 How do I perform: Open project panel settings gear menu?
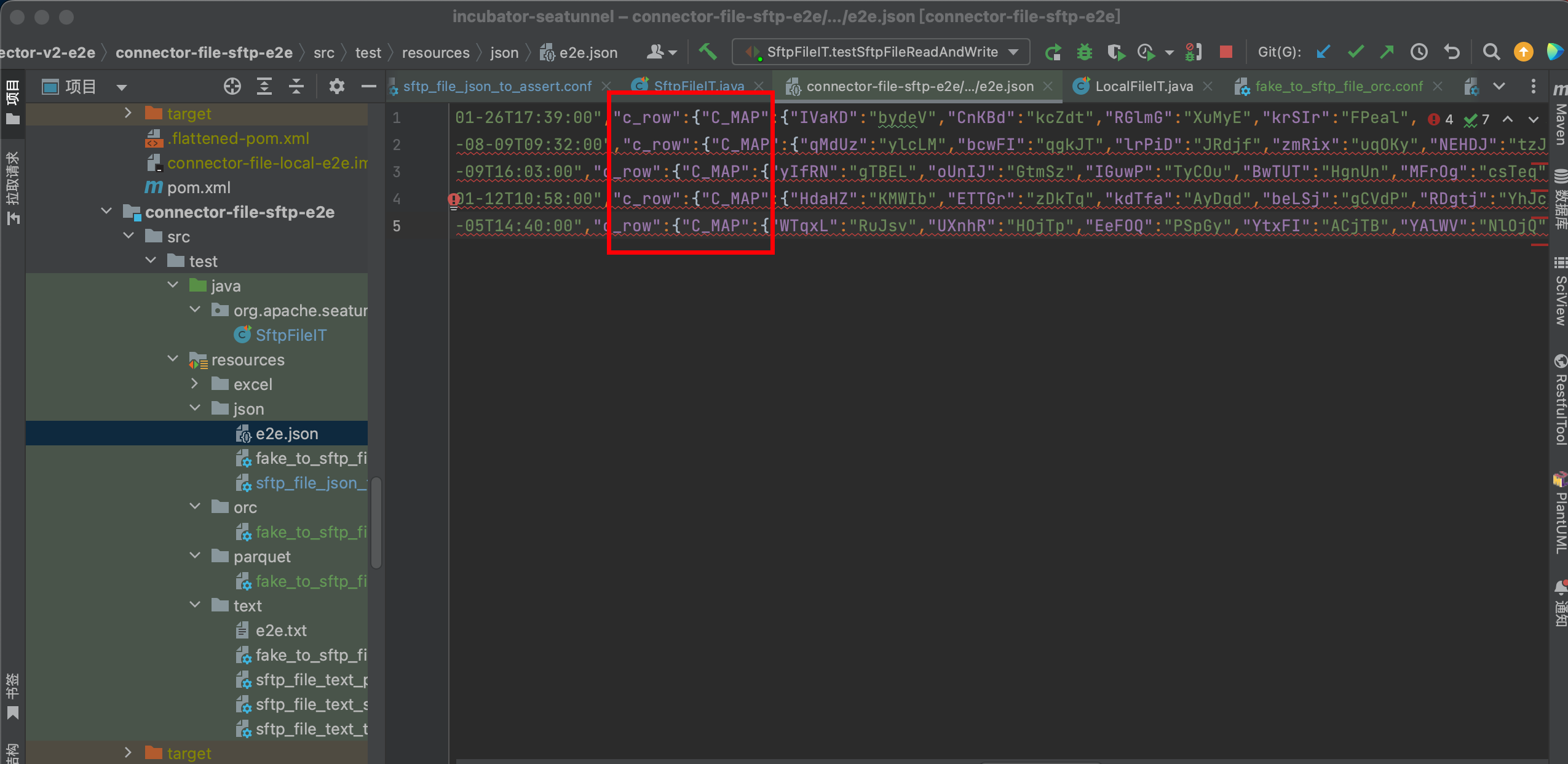pos(336,86)
